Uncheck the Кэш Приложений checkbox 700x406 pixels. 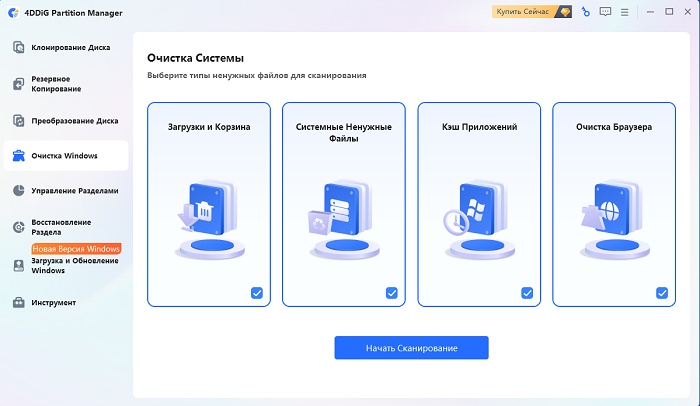click(527, 293)
